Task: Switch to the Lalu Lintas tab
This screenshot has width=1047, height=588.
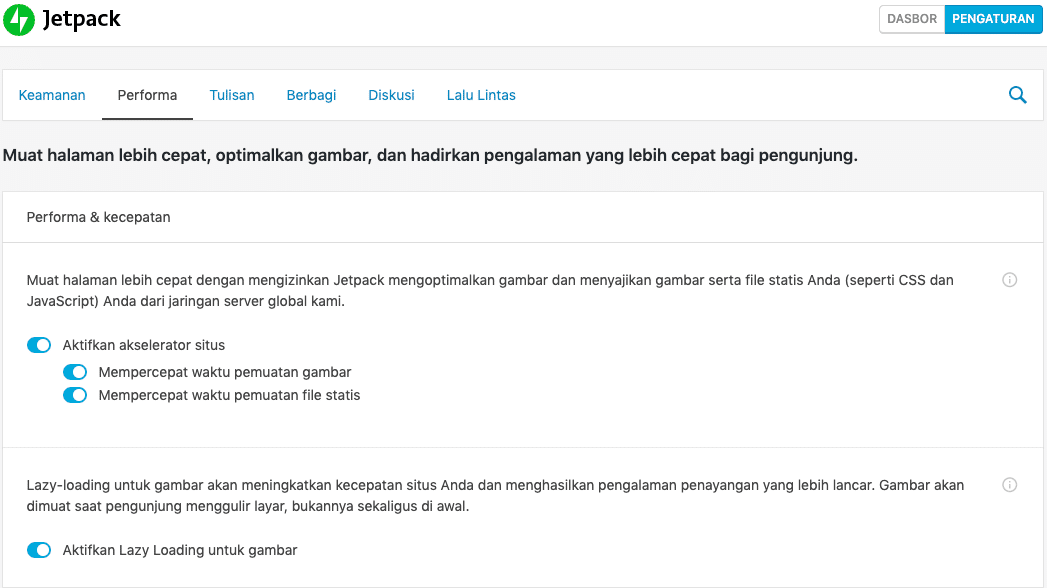Action: tap(481, 95)
